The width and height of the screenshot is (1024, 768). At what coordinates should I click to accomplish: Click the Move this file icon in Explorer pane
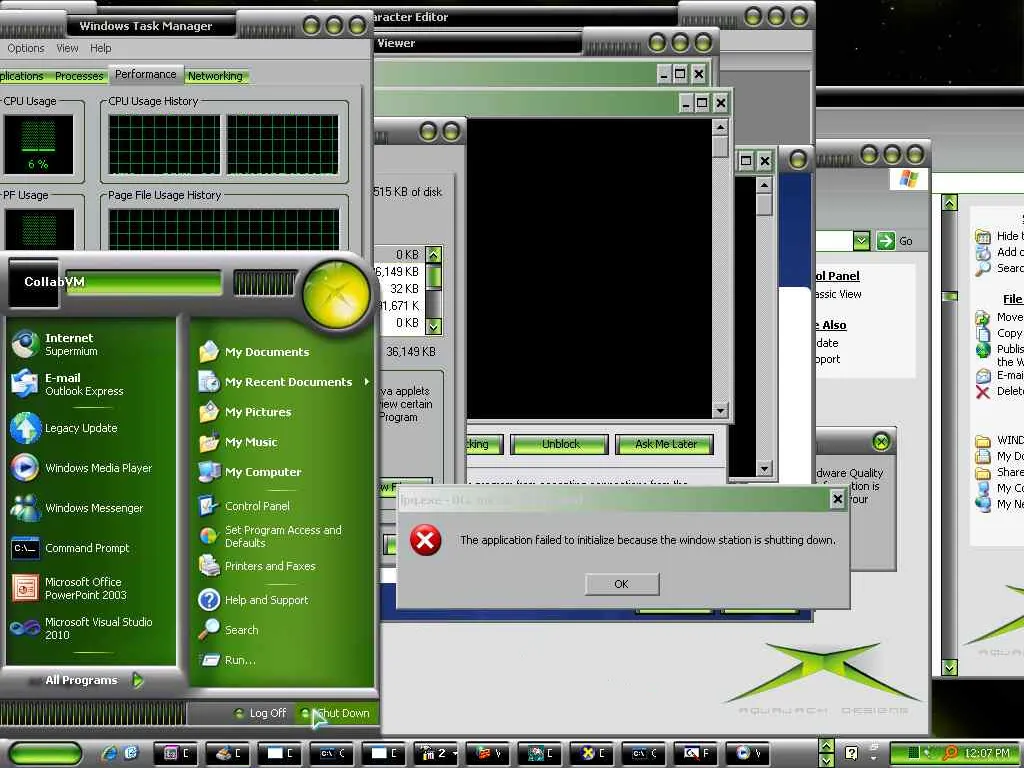(x=983, y=317)
